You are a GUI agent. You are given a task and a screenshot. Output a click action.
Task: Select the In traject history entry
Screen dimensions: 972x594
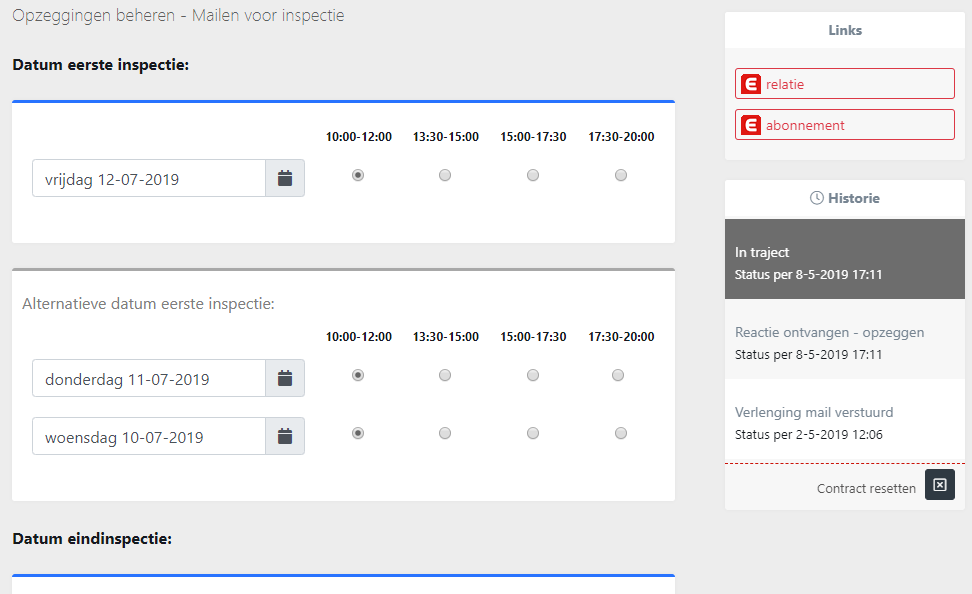pos(845,259)
